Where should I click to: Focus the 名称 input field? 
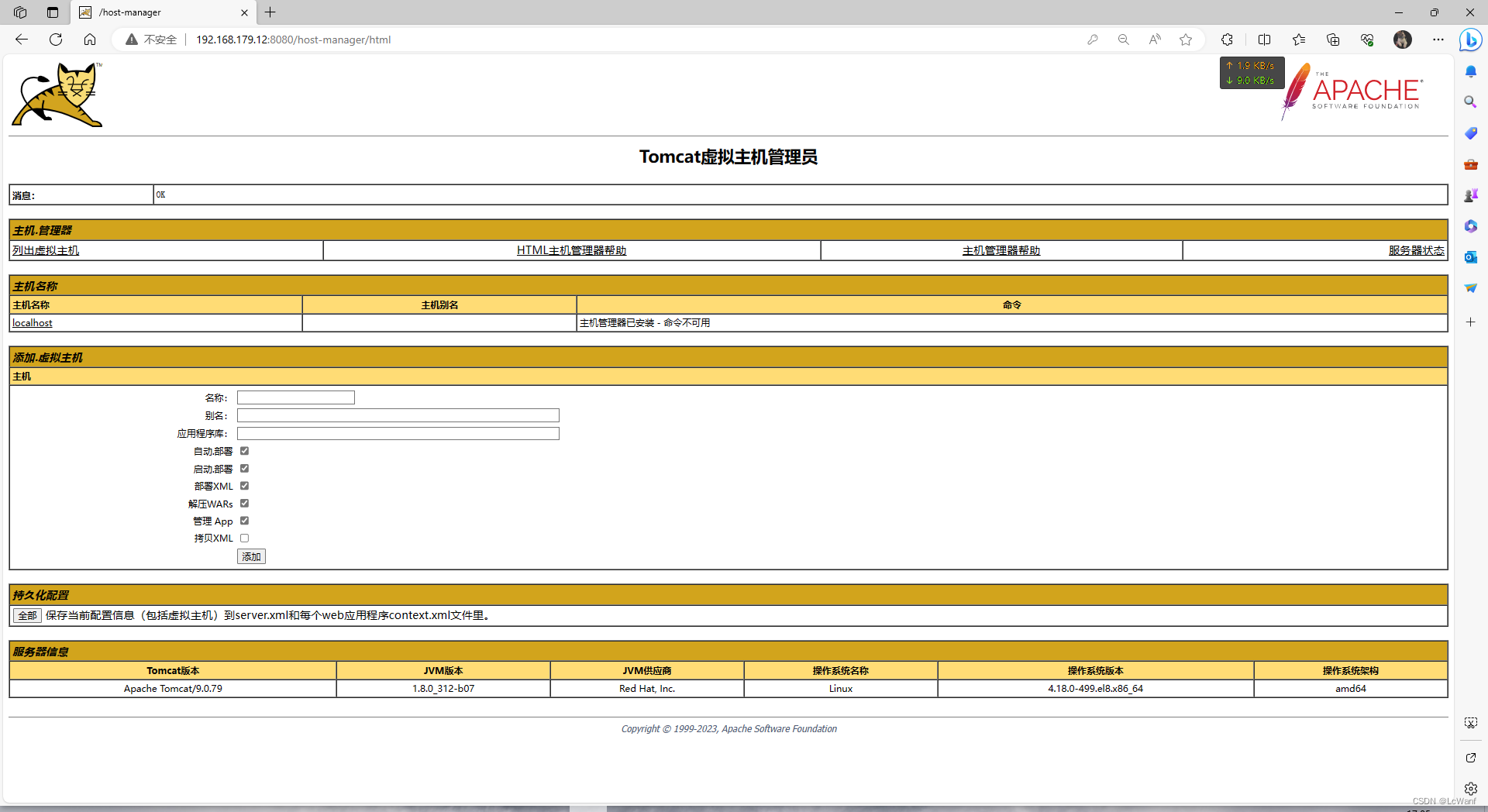(296, 397)
